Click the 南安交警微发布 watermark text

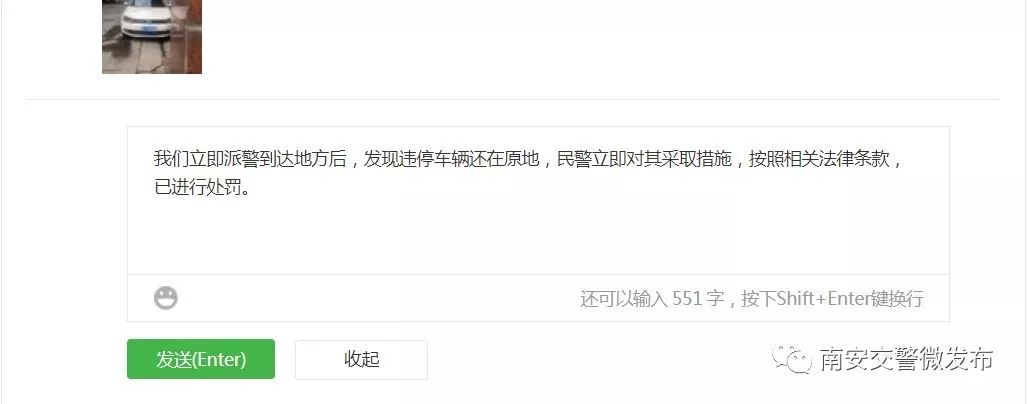click(x=906, y=359)
